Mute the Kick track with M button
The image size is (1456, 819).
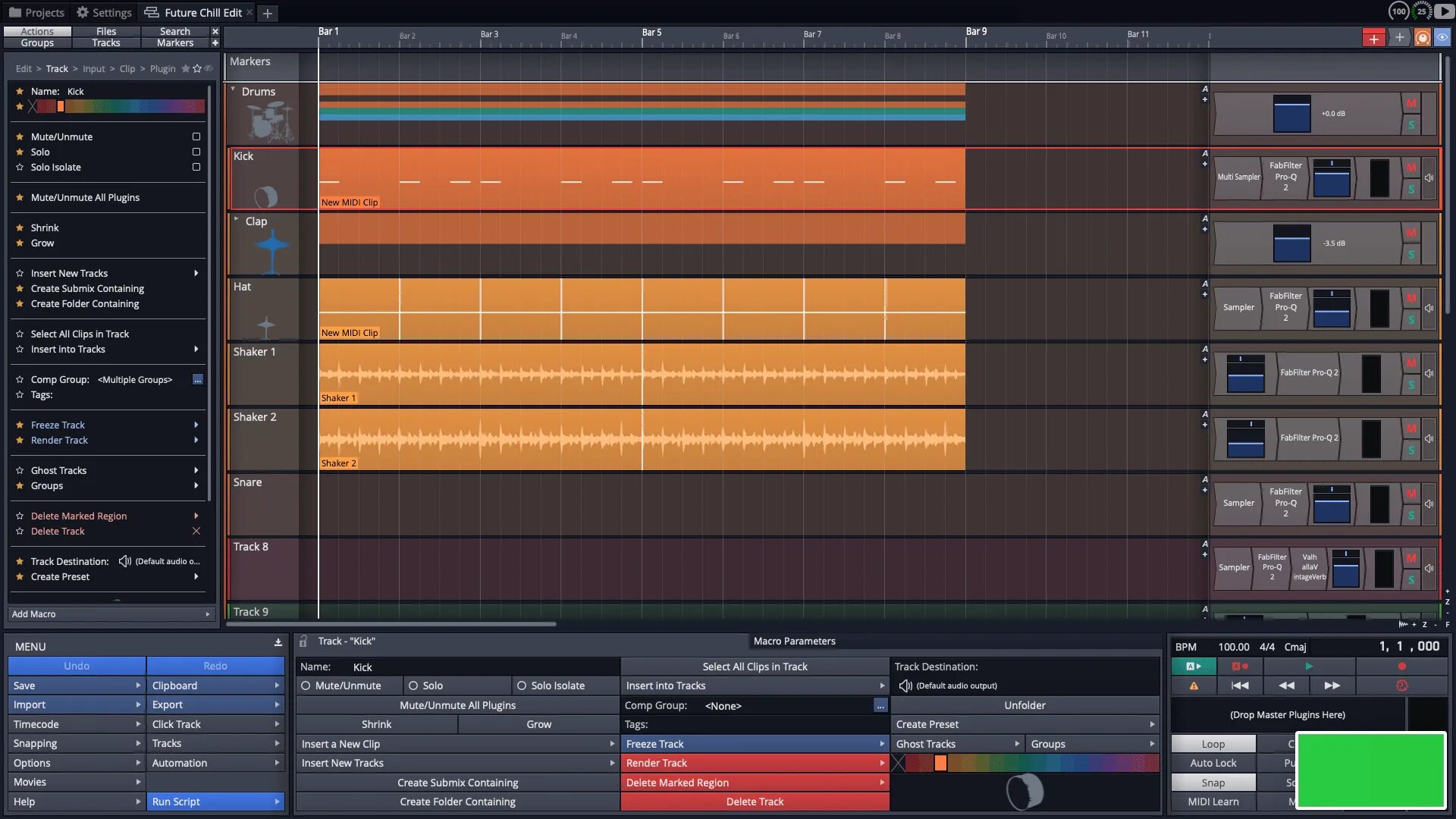coord(1410,168)
